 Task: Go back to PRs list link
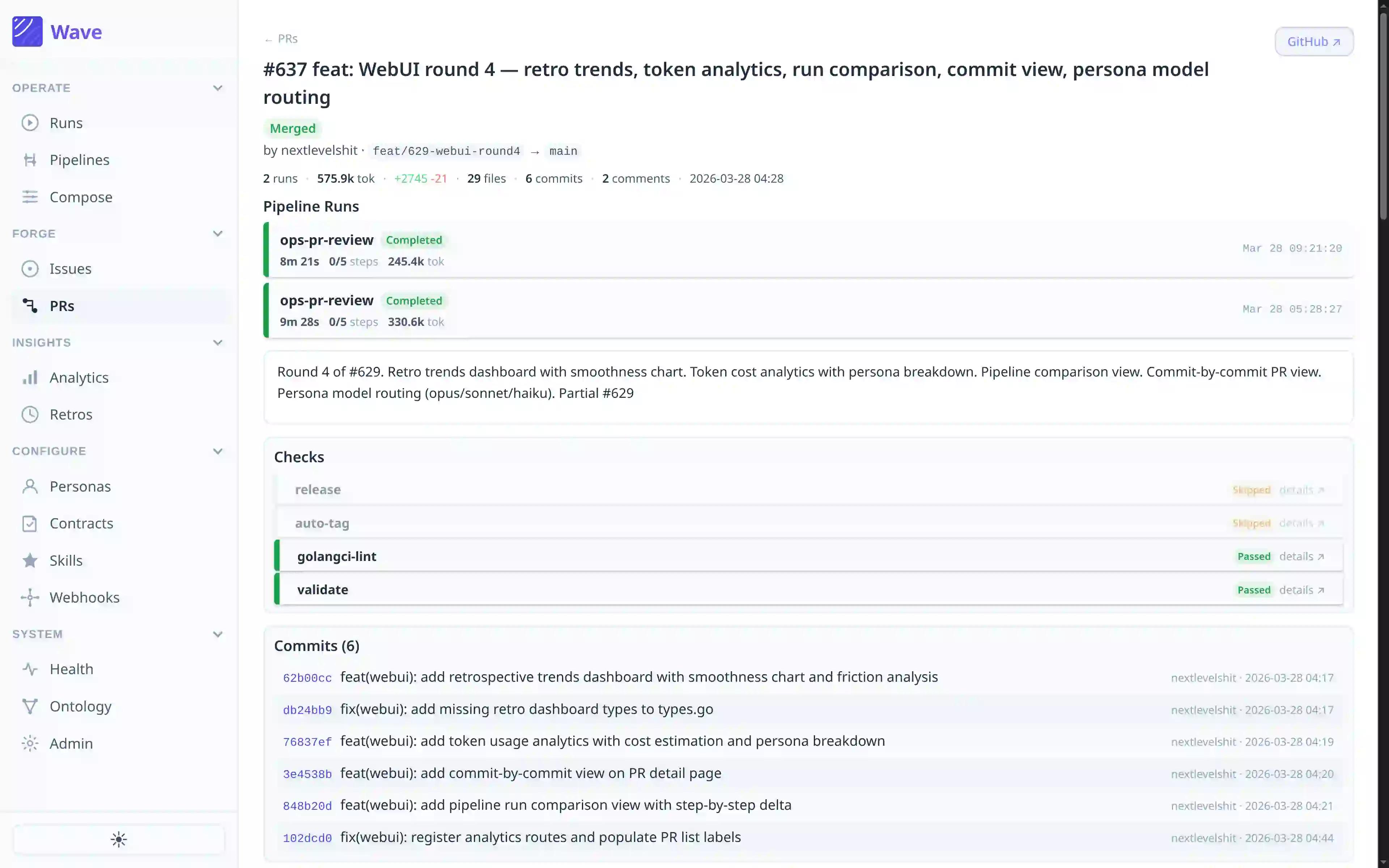(281, 38)
